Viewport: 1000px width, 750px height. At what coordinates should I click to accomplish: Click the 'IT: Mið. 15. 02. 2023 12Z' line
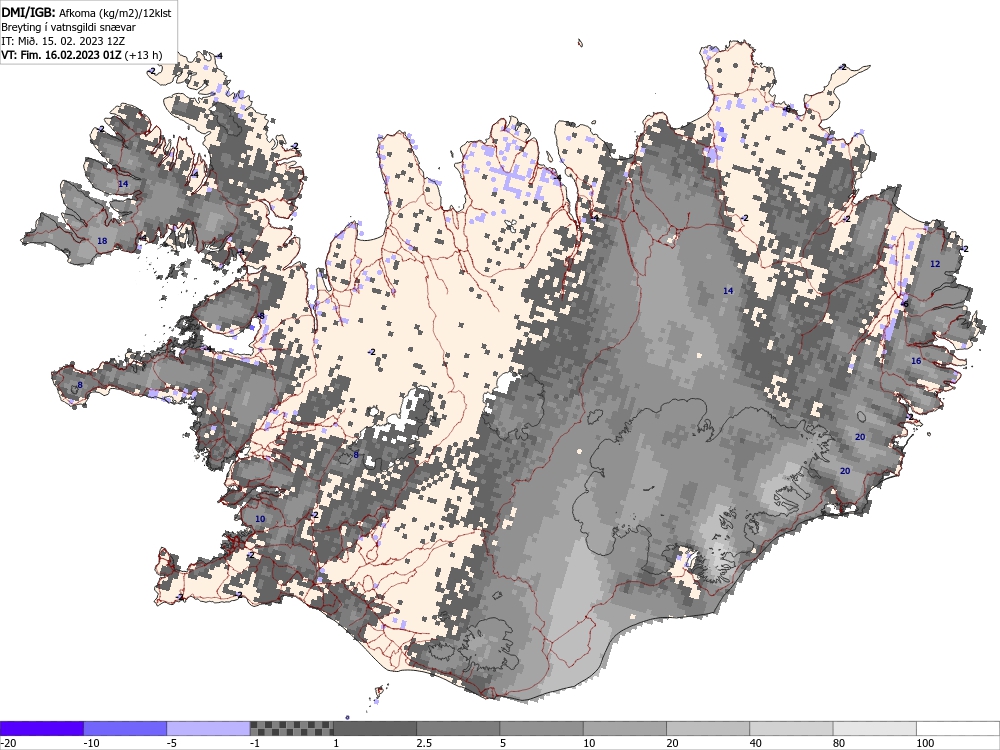click(63, 41)
